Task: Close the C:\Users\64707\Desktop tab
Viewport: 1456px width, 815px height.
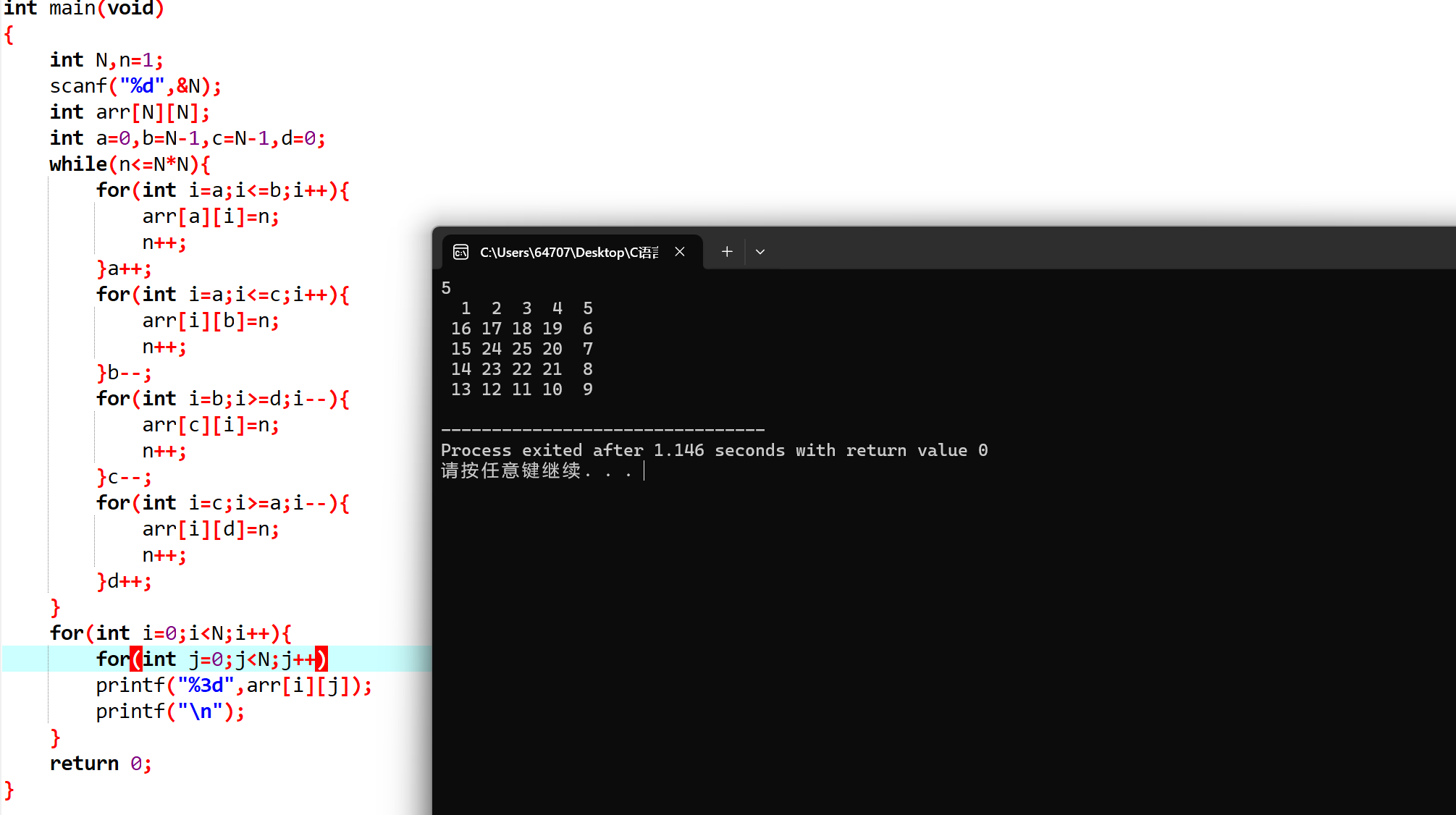Action: tap(680, 252)
